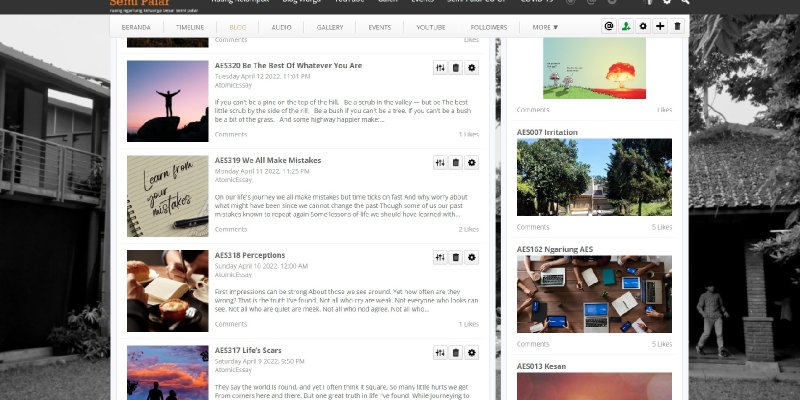Click the green user profile icon

(626, 26)
